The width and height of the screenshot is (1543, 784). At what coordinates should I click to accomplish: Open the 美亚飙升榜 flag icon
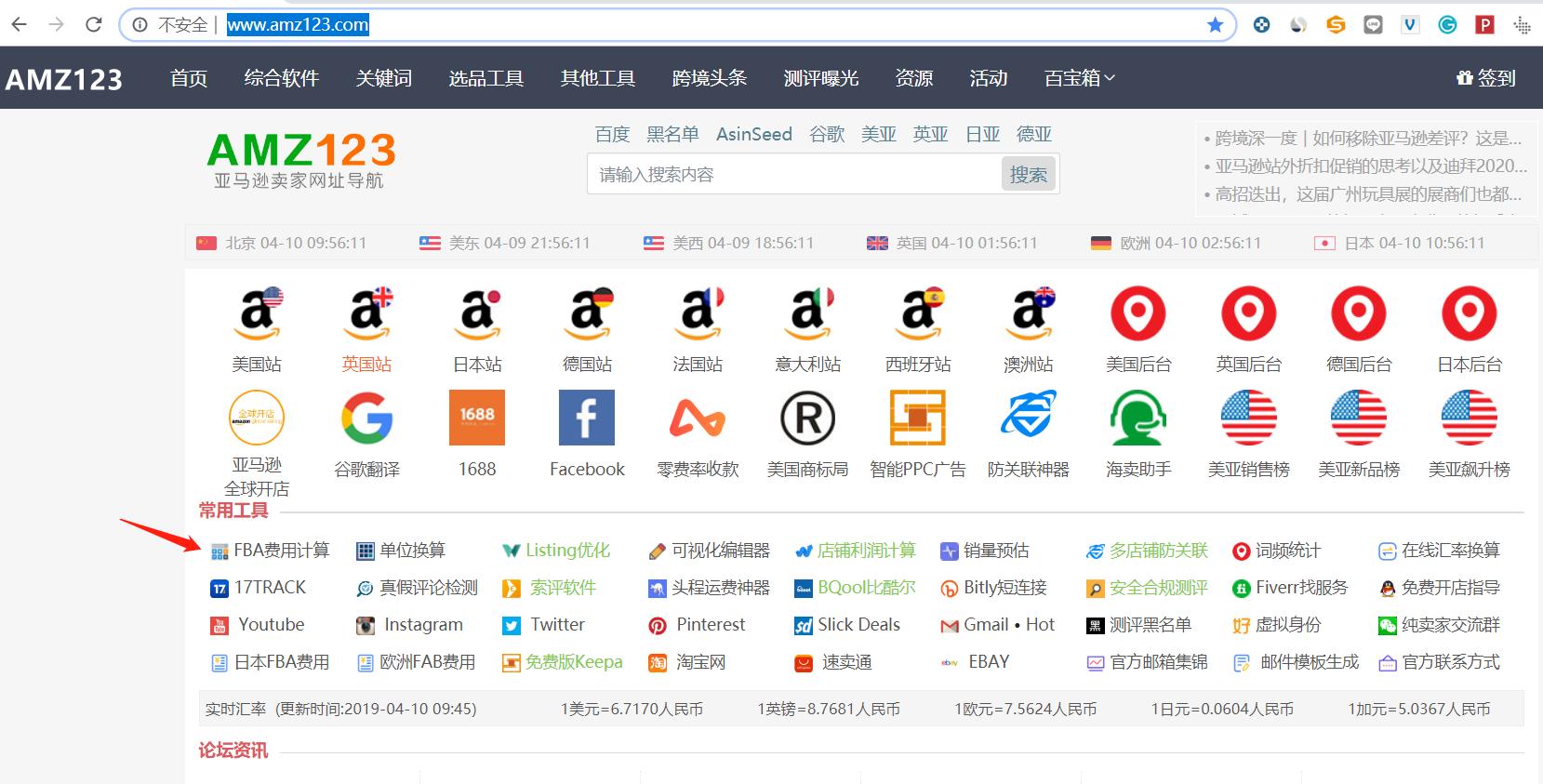coord(1469,418)
